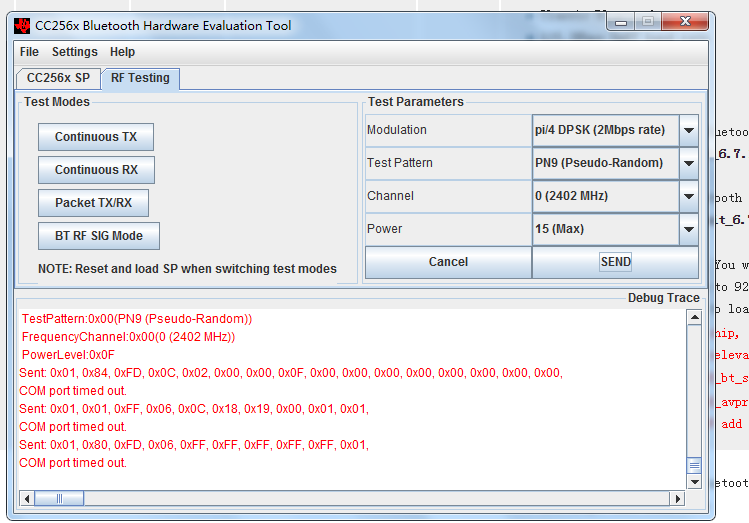Click the 'PowerLevel:0x0F' trace line
The width and height of the screenshot is (749, 523).
[x=68, y=355]
